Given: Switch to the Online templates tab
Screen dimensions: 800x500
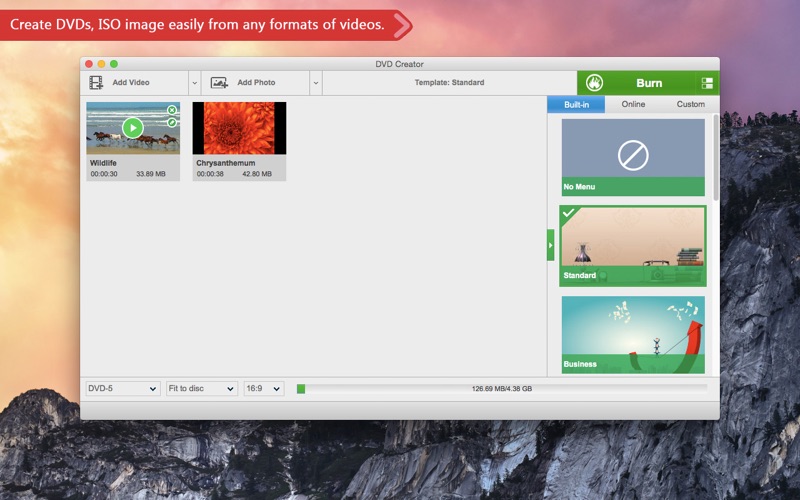Looking at the screenshot, I should (633, 104).
